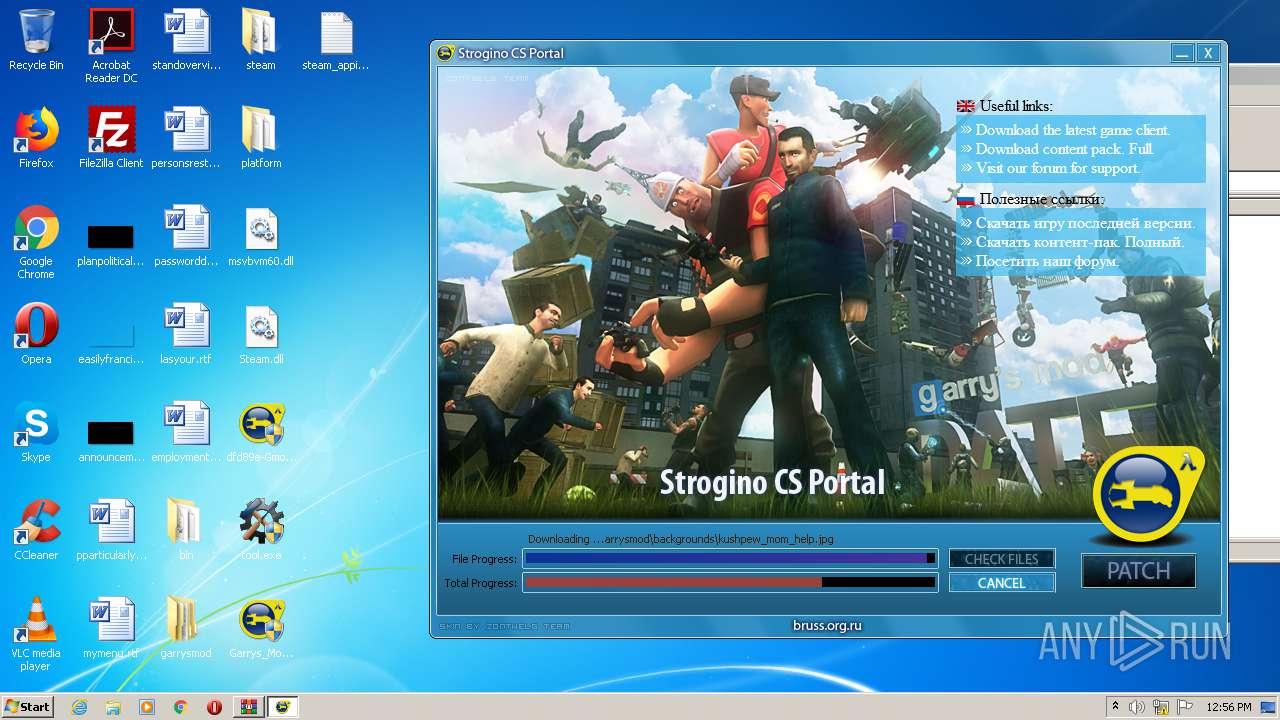
Task: Open the Windows Start menu
Action: click(27, 706)
